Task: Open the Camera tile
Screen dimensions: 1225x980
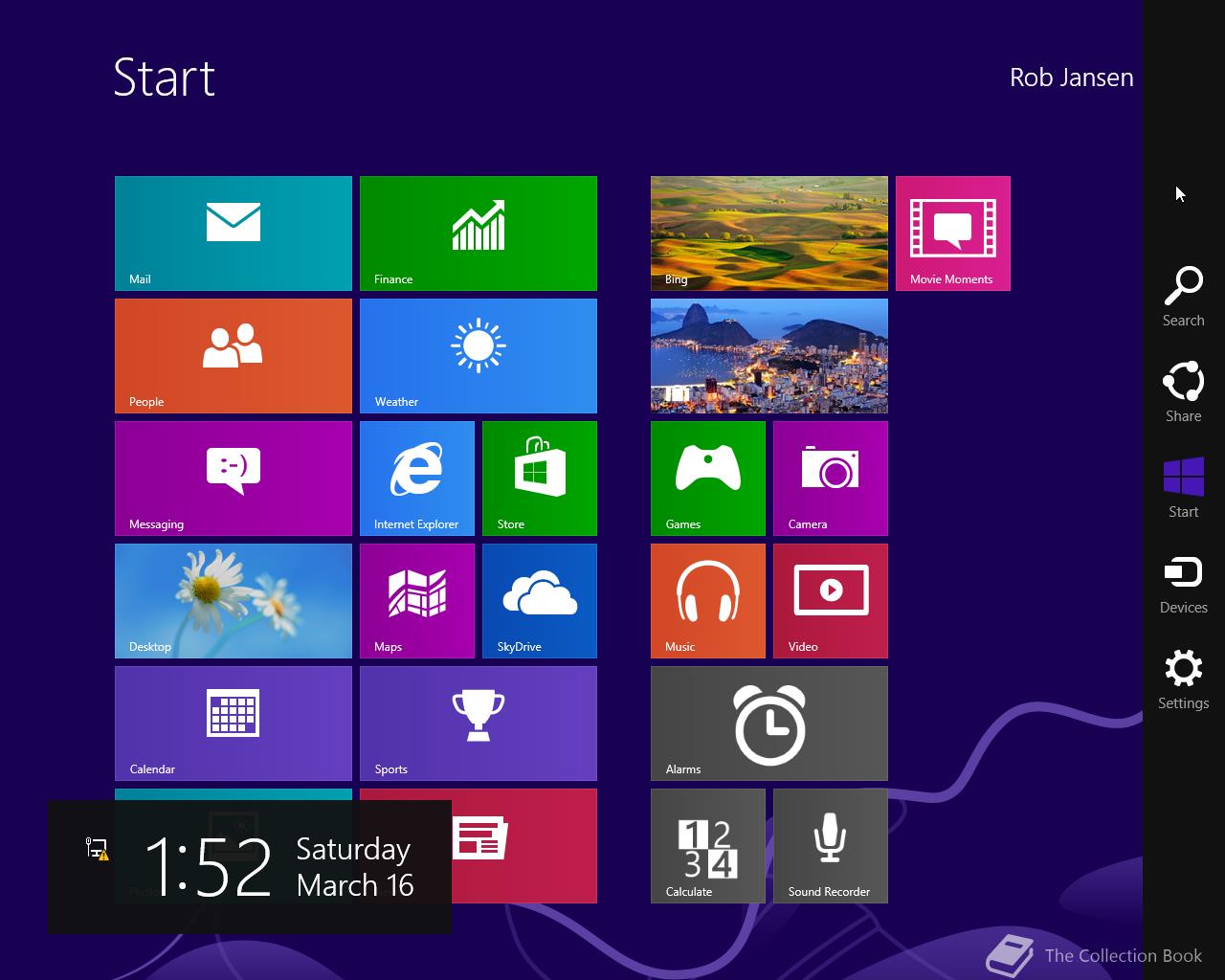Action: [831, 479]
